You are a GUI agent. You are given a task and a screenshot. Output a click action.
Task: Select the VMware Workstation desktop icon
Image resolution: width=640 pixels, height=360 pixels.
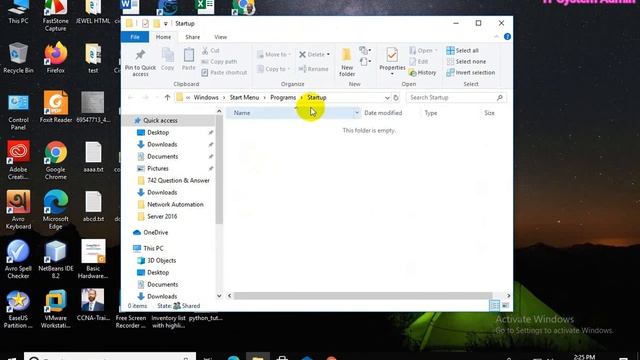(x=56, y=309)
